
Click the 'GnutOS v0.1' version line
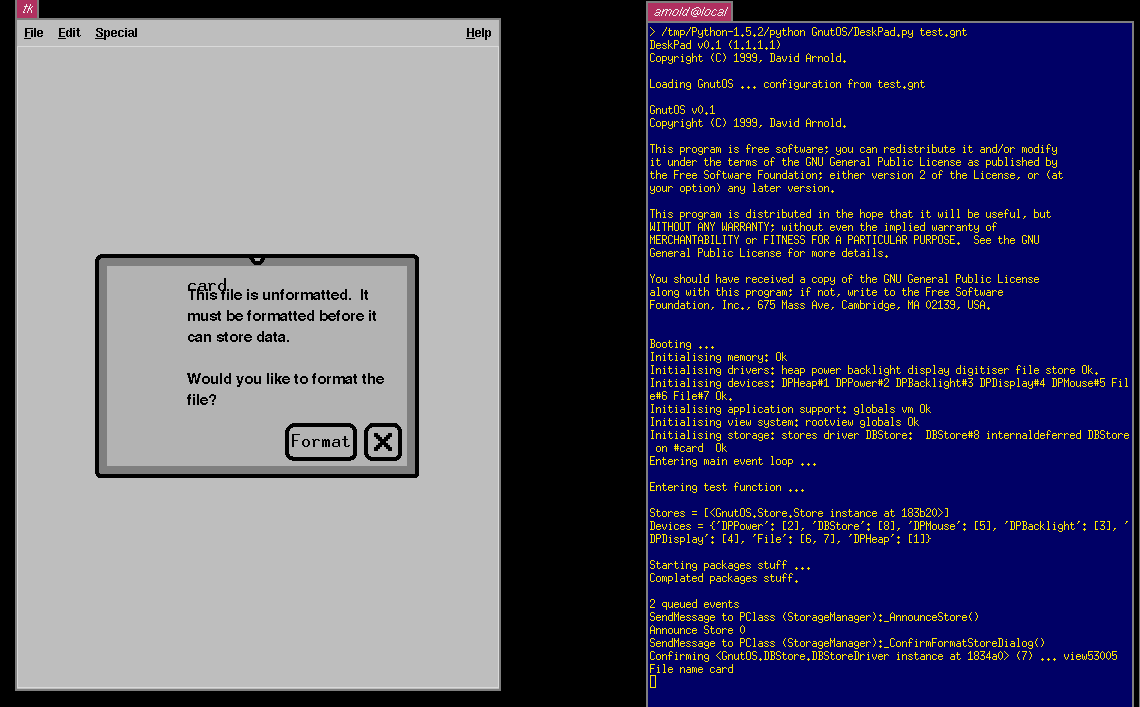coord(682,110)
